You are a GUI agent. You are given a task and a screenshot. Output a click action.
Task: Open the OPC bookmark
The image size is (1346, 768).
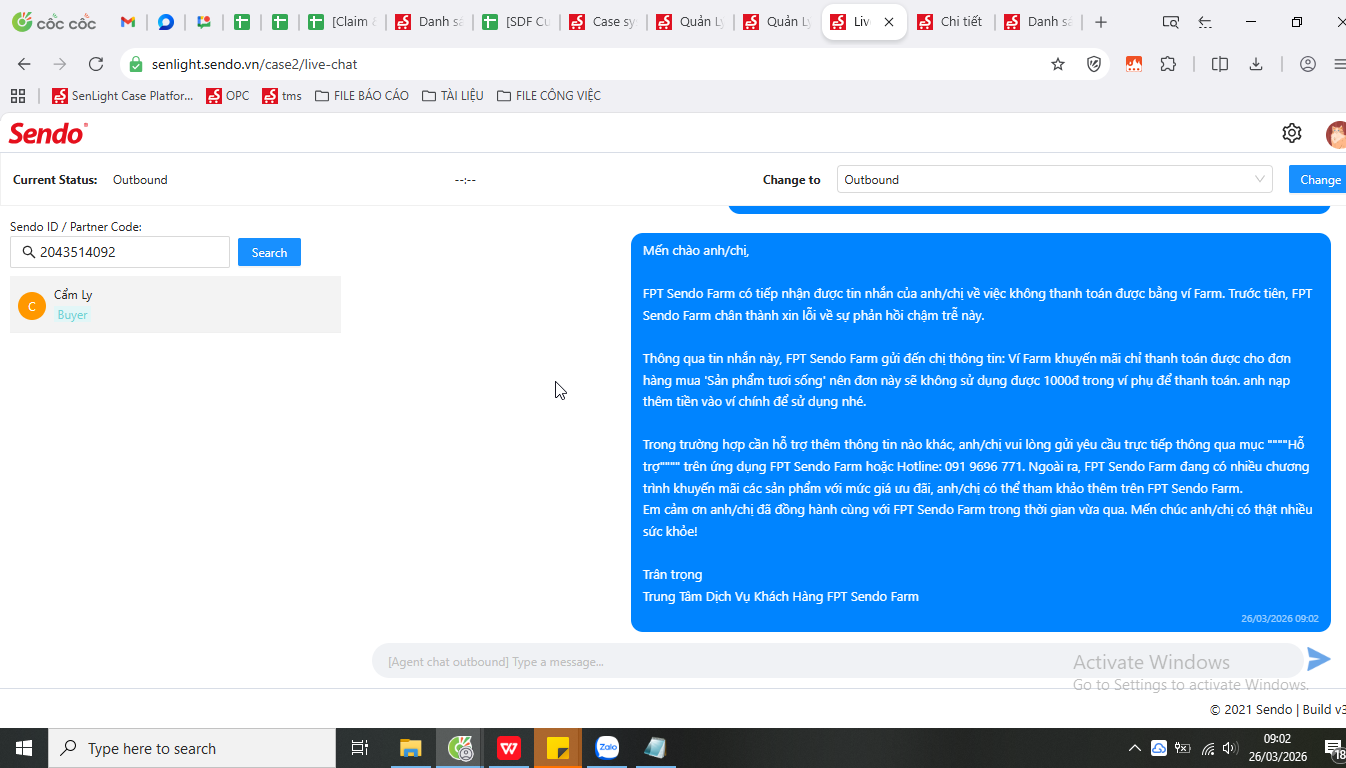pos(228,96)
